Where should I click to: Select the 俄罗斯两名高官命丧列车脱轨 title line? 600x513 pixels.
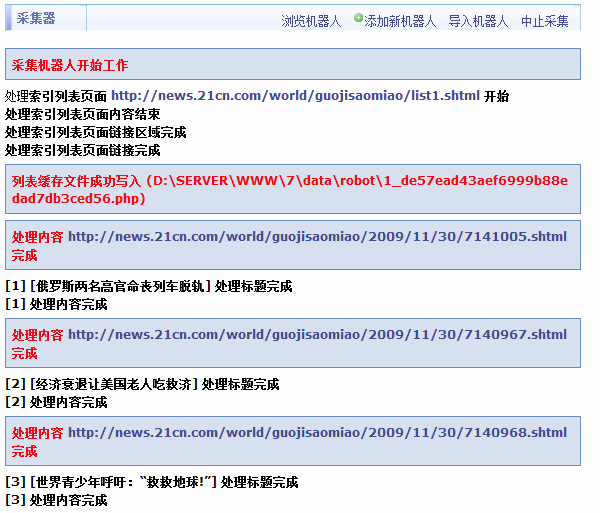[x=149, y=287]
